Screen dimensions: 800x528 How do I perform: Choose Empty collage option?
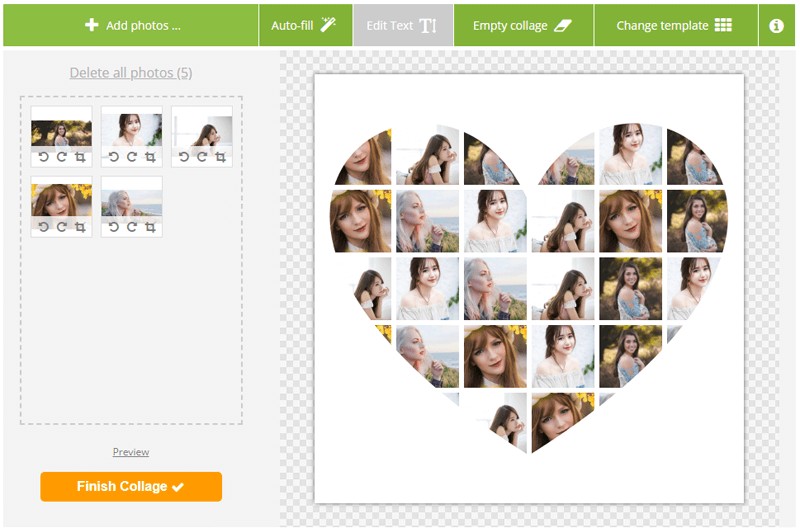tap(521, 26)
